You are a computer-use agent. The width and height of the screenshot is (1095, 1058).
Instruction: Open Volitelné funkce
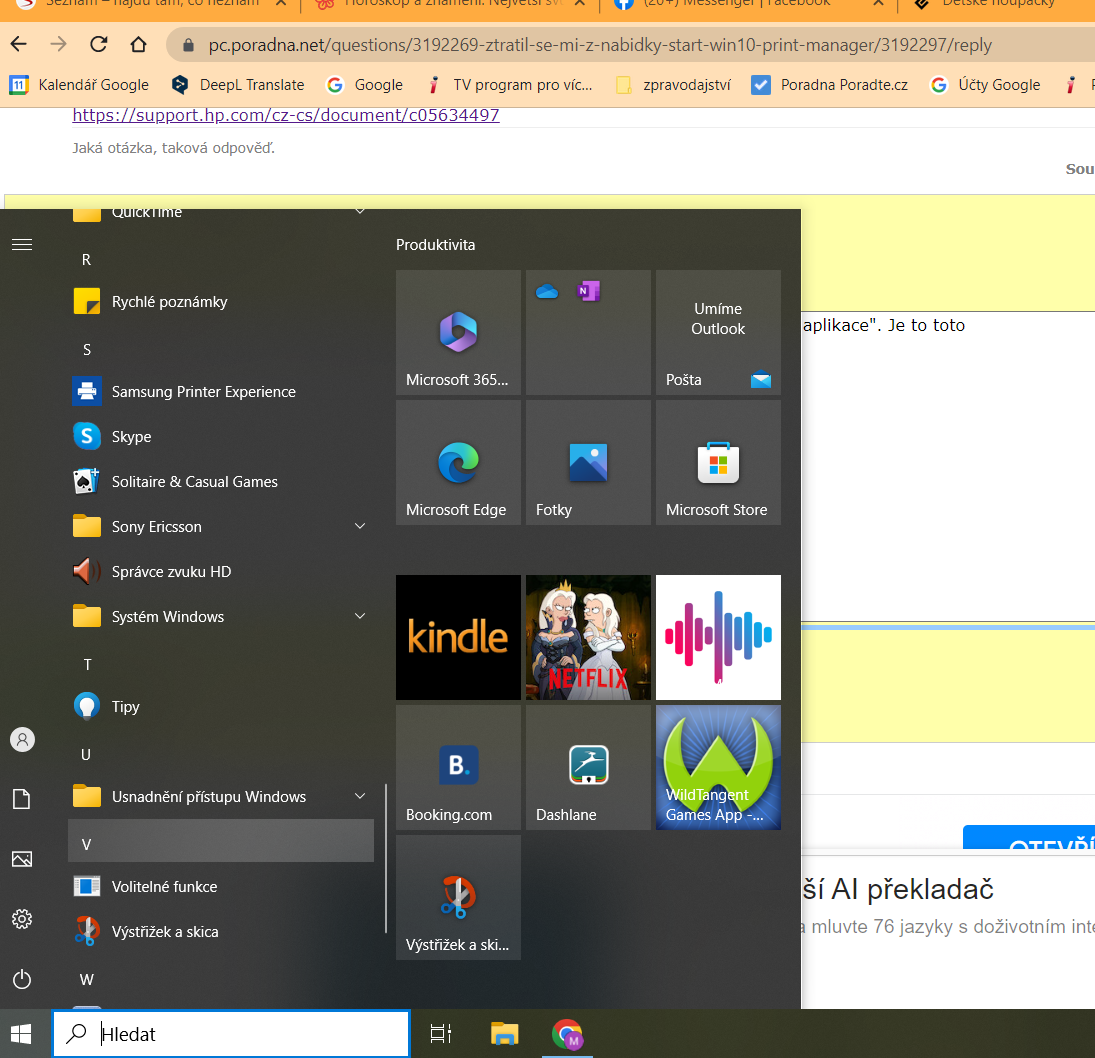(221, 887)
